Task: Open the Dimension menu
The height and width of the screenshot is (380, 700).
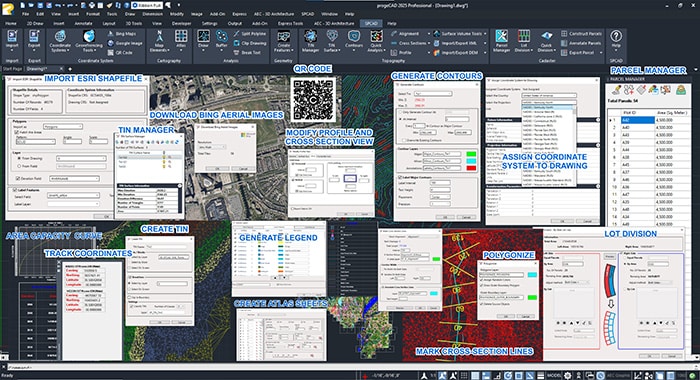Action: (152, 14)
